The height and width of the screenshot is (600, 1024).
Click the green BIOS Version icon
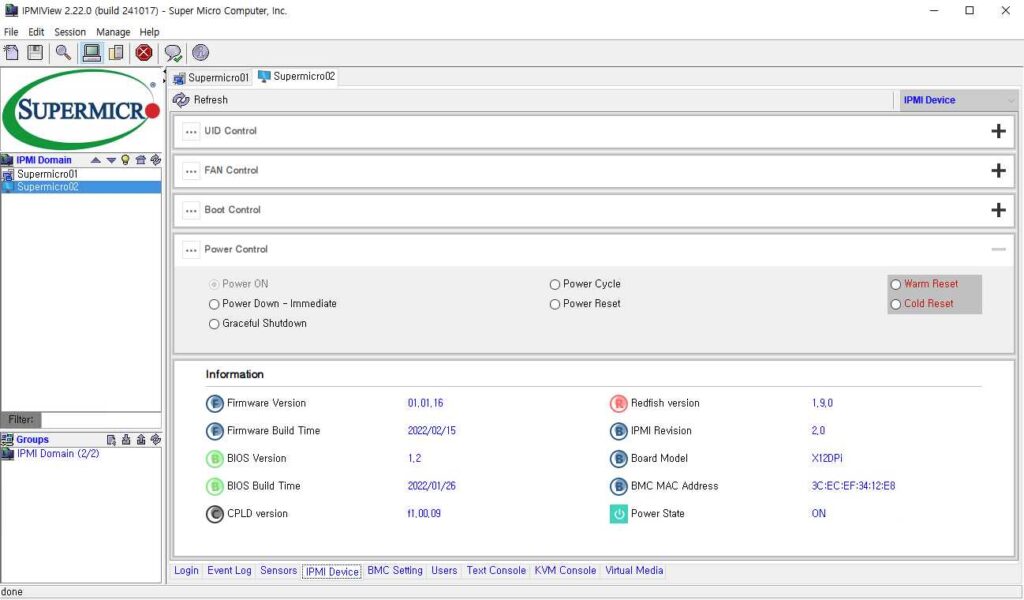click(215, 458)
